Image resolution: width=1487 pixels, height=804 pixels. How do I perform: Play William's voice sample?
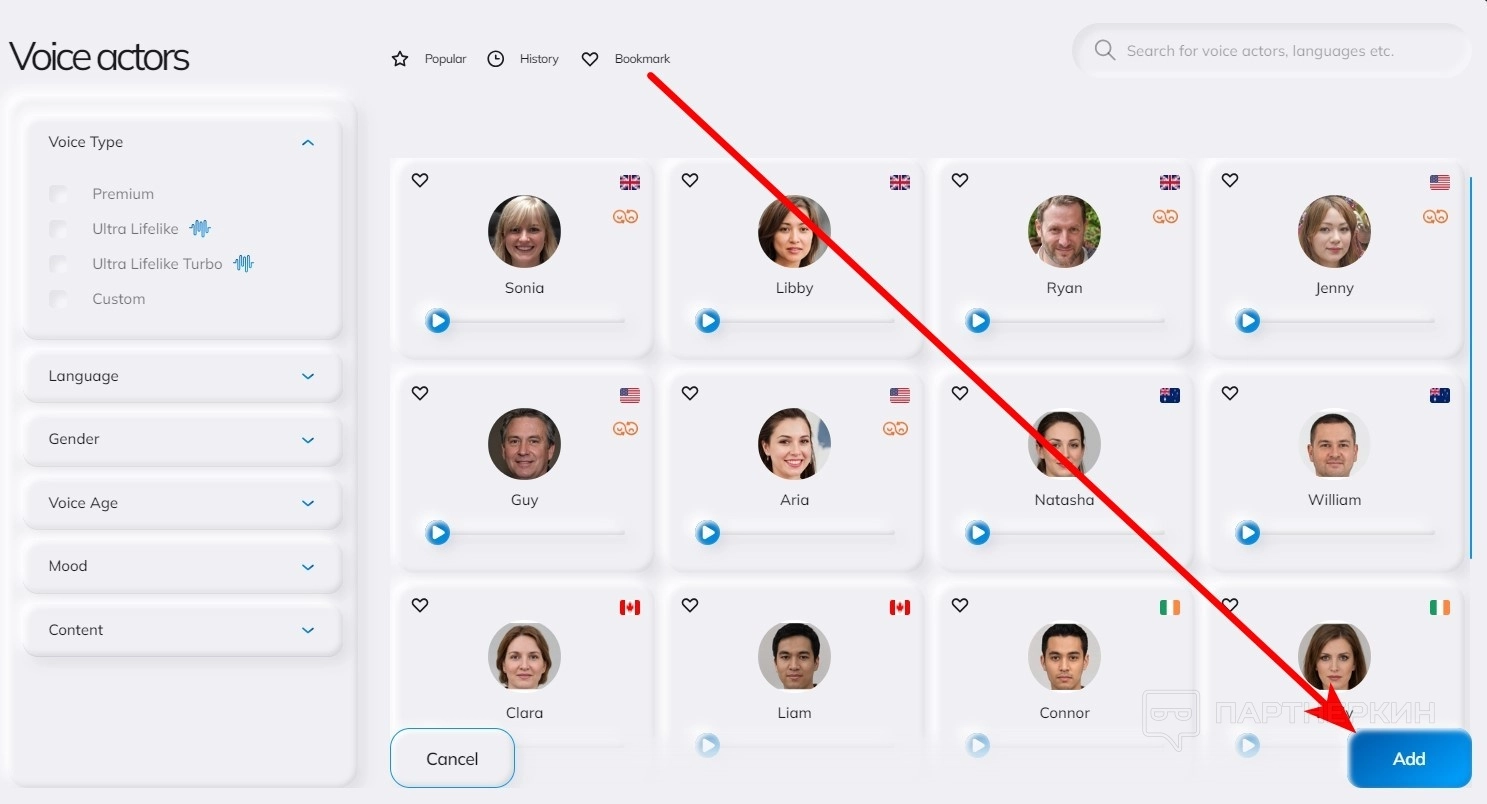(1248, 533)
